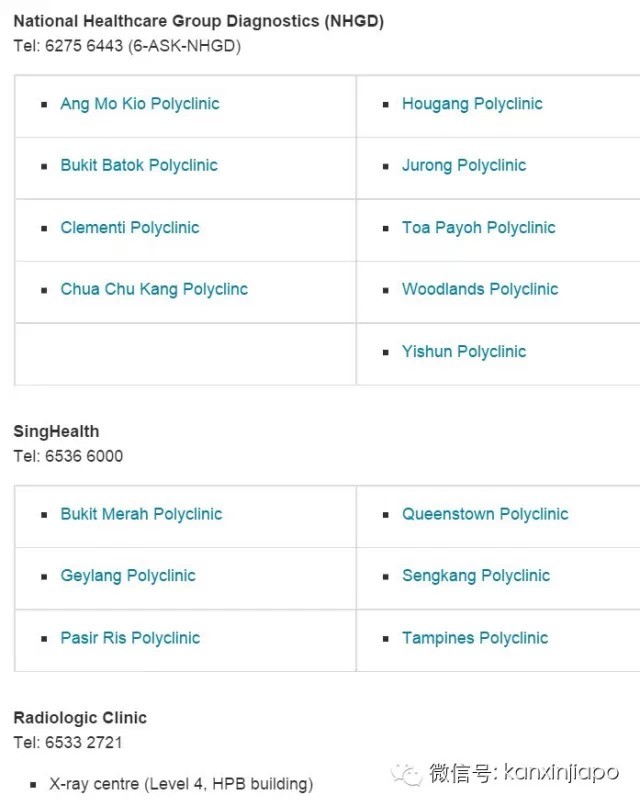Visit the Tampines Polyclinic link
The image size is (640, 806).
(x=475, y=638)
